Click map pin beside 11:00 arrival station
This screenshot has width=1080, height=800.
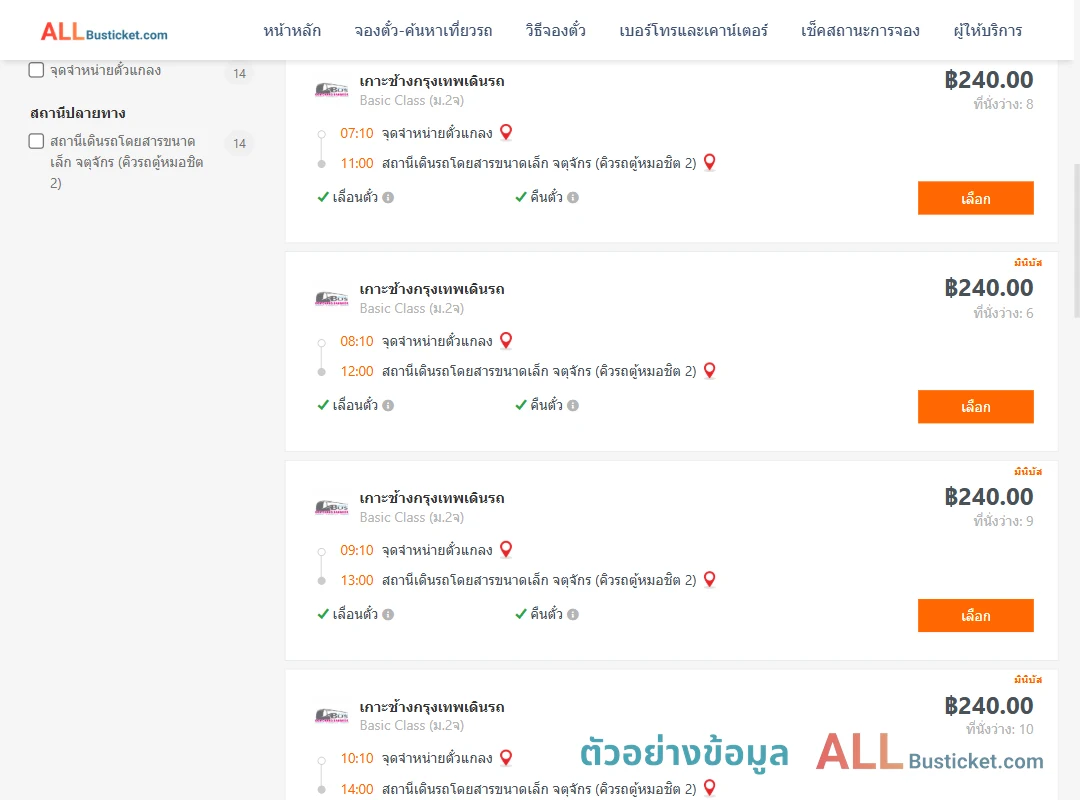tap(709, 163)
